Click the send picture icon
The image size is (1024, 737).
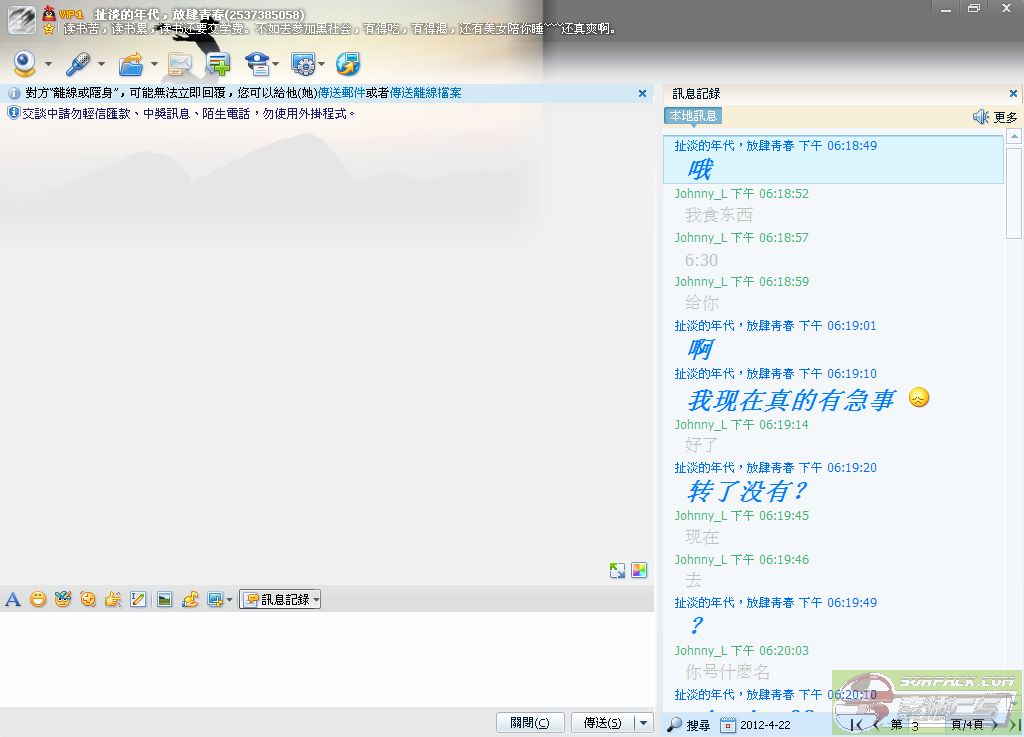point(164,599)
